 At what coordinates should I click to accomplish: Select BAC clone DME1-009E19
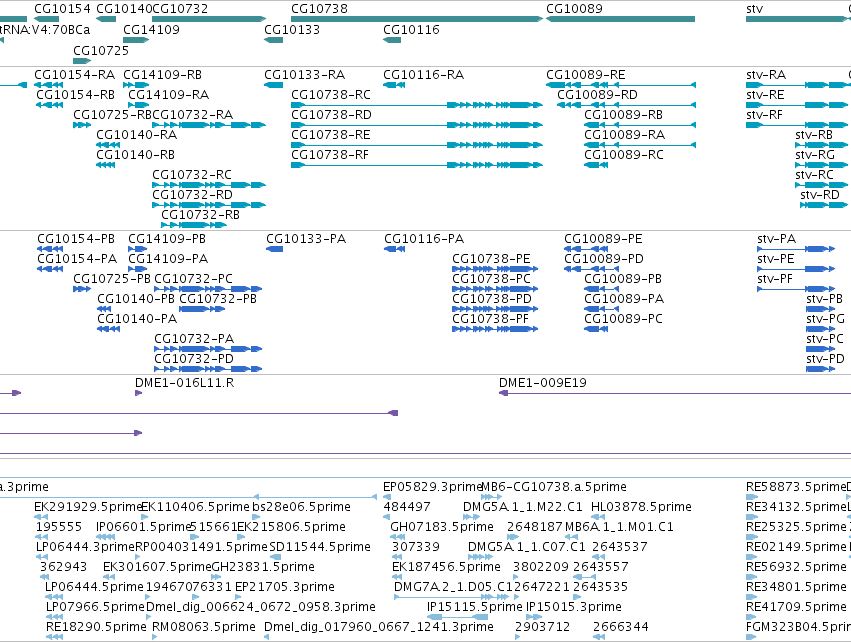point(543,383)
